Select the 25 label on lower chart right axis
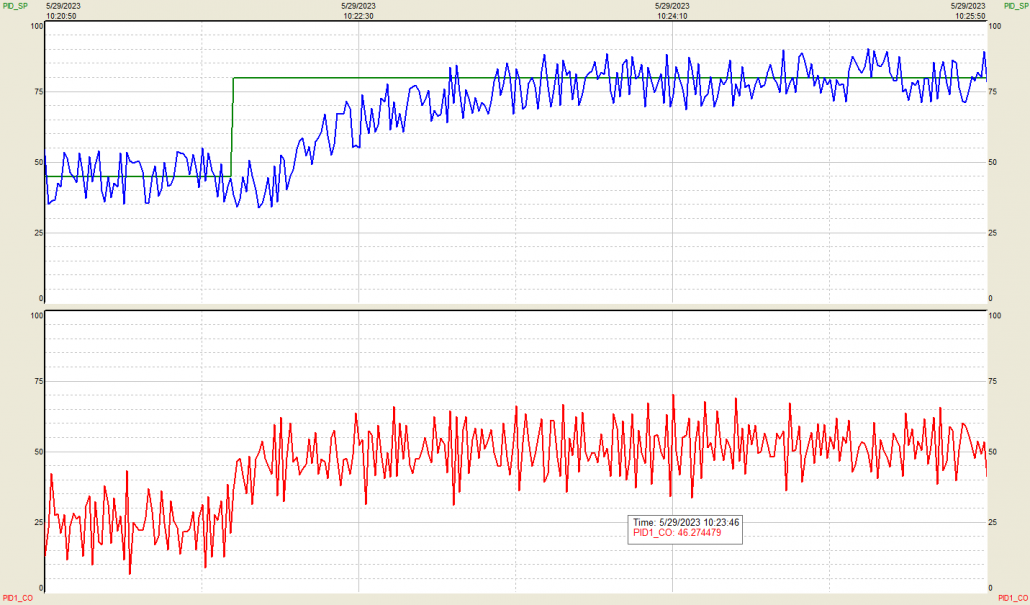This screenshot has width=1030, height=605. (995, 522)
